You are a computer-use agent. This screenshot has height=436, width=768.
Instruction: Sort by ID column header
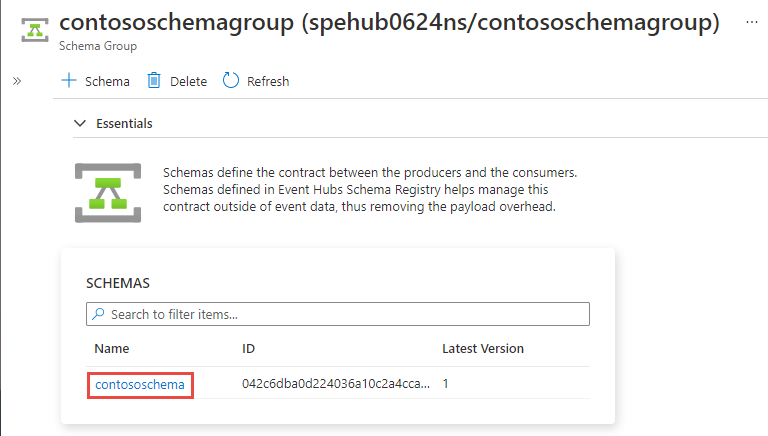coord(248,348)
